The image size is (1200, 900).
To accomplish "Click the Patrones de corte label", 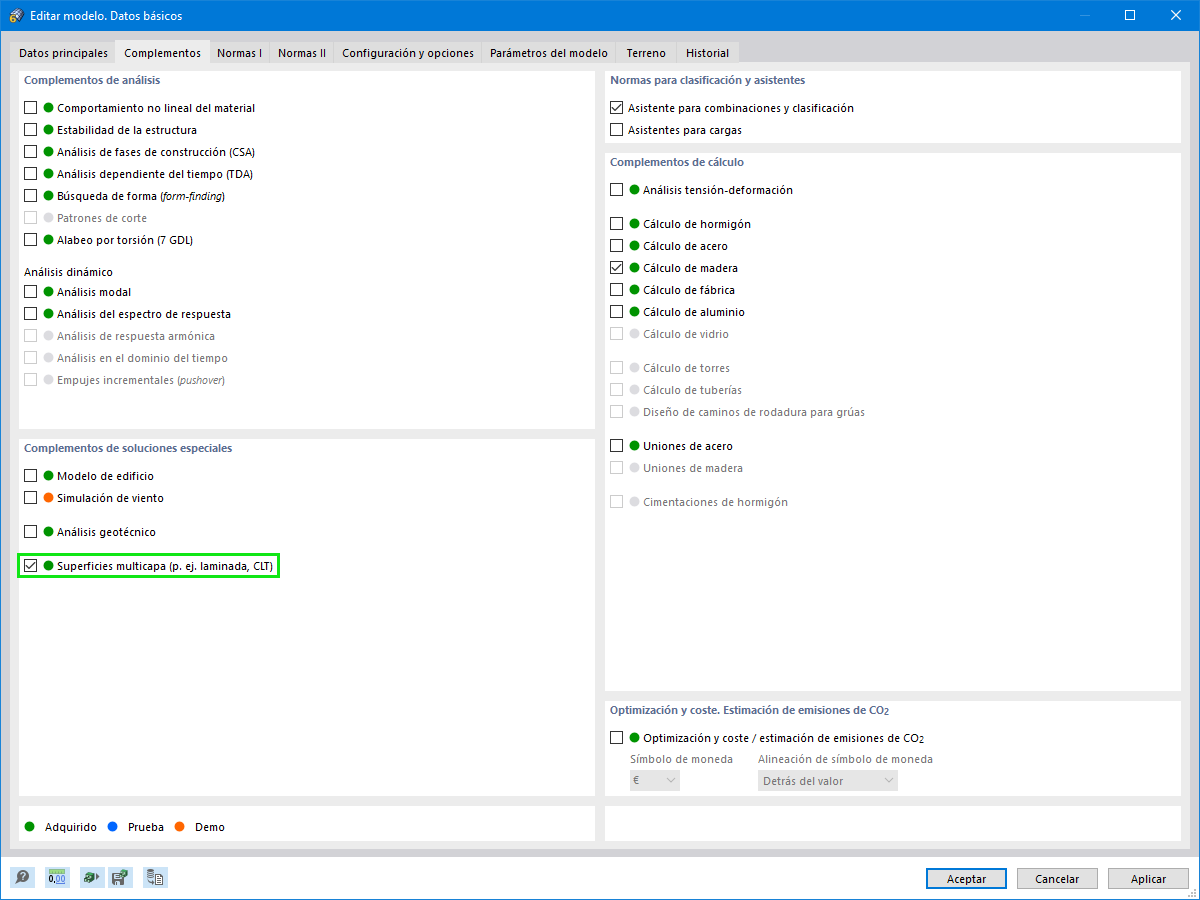I will (102, 218).
